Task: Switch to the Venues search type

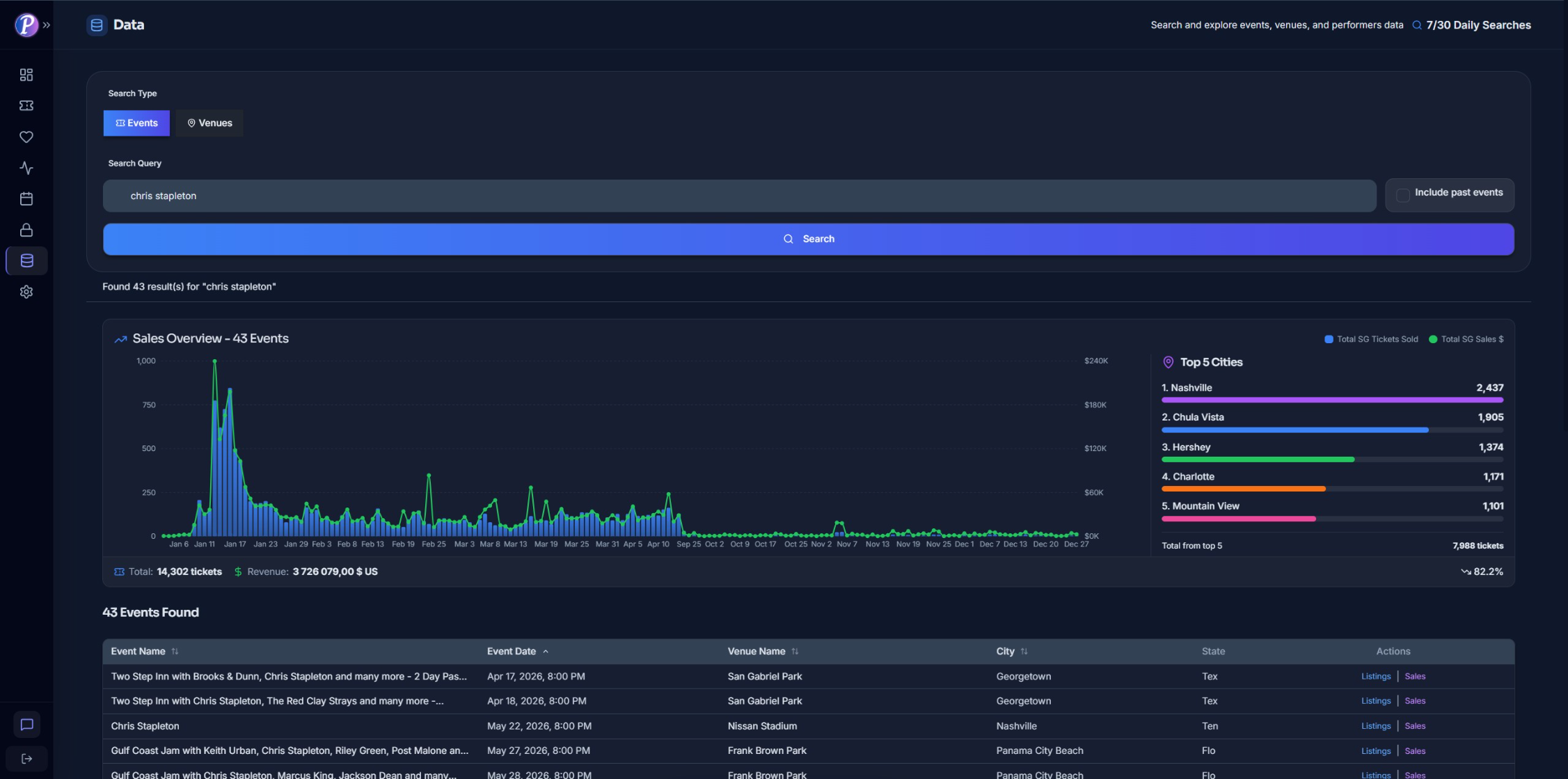Action: point(209,123)
